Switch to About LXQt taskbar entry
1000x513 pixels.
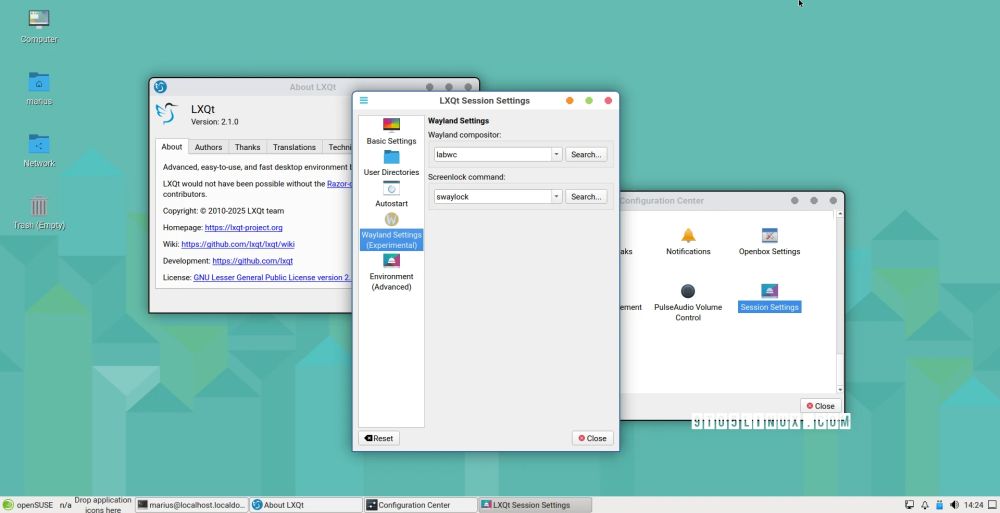305,505
